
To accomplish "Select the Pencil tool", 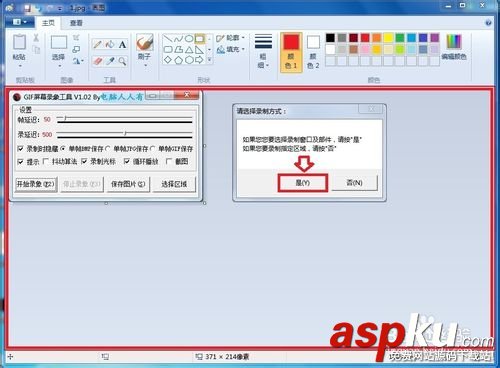I will tap(97, 44).
